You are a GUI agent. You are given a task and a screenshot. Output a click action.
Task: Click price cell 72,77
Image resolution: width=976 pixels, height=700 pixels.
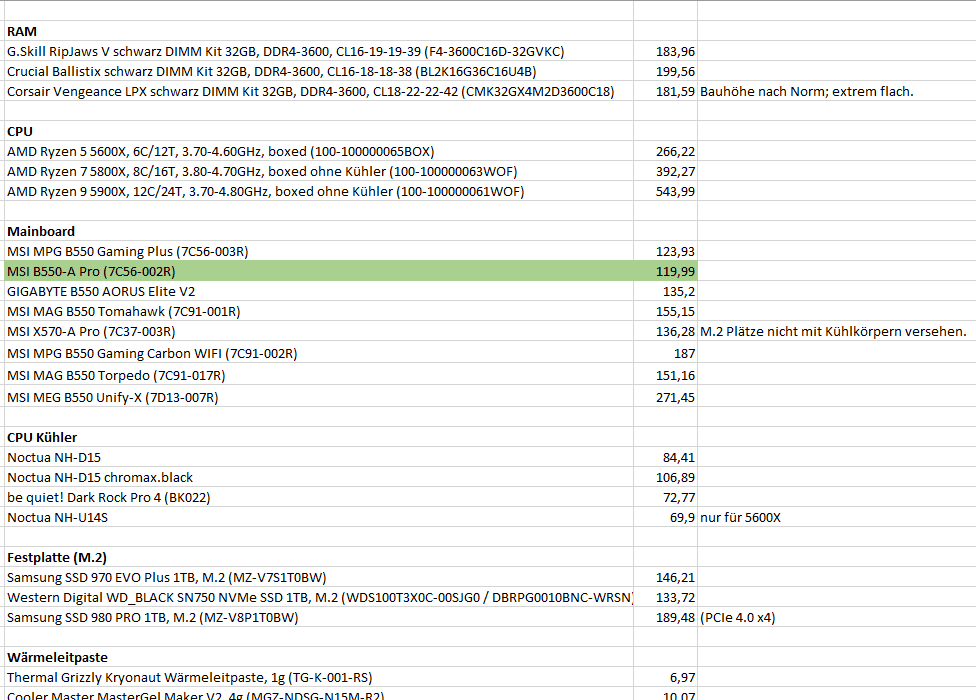(x=665, y=497)
